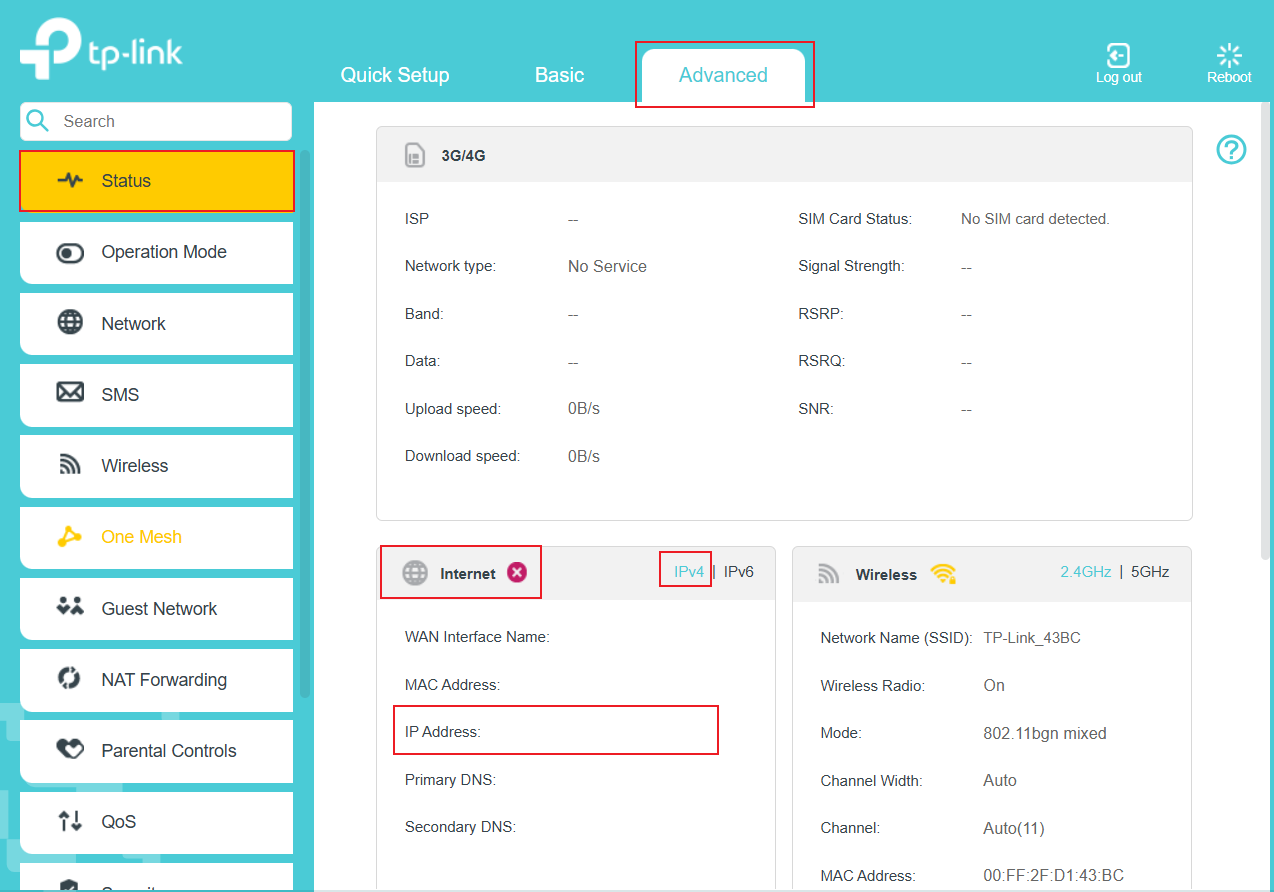Open the Basic tab

559,74
